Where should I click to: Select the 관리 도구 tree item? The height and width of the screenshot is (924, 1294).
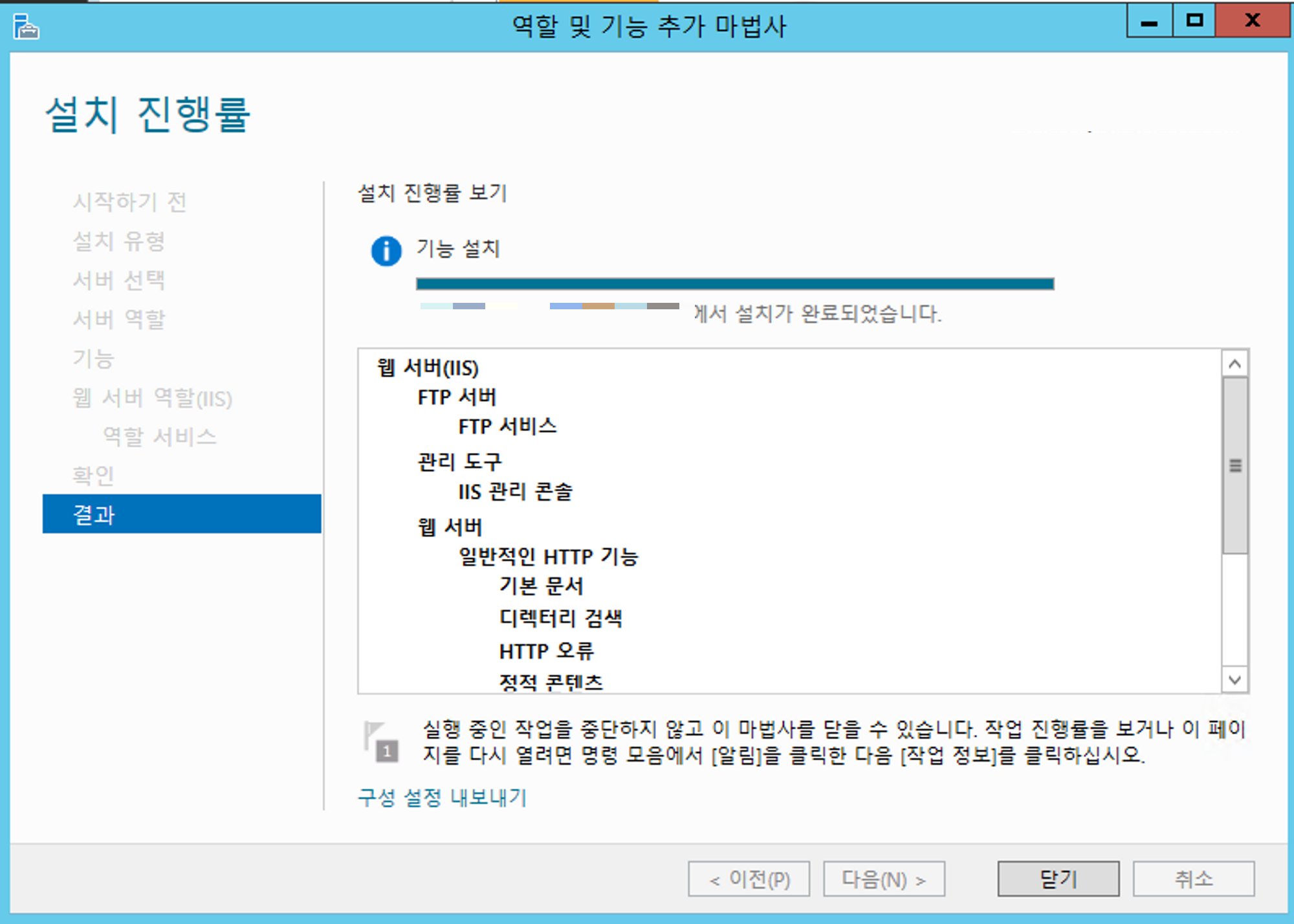pyautogui.click(x=459, y=461)
